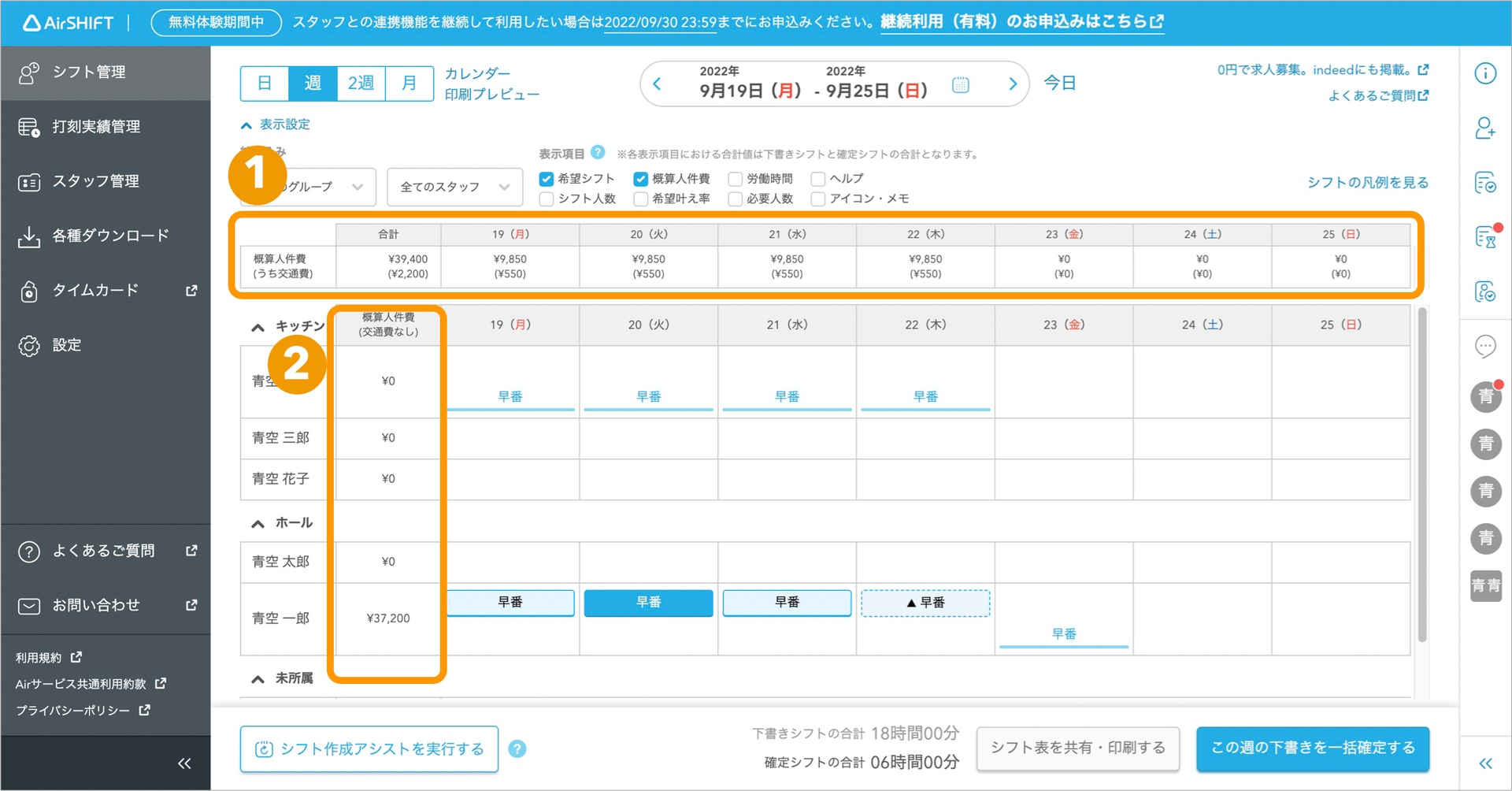Check the シフト人数 option
1512x791 pixels.
coord(546,199)
